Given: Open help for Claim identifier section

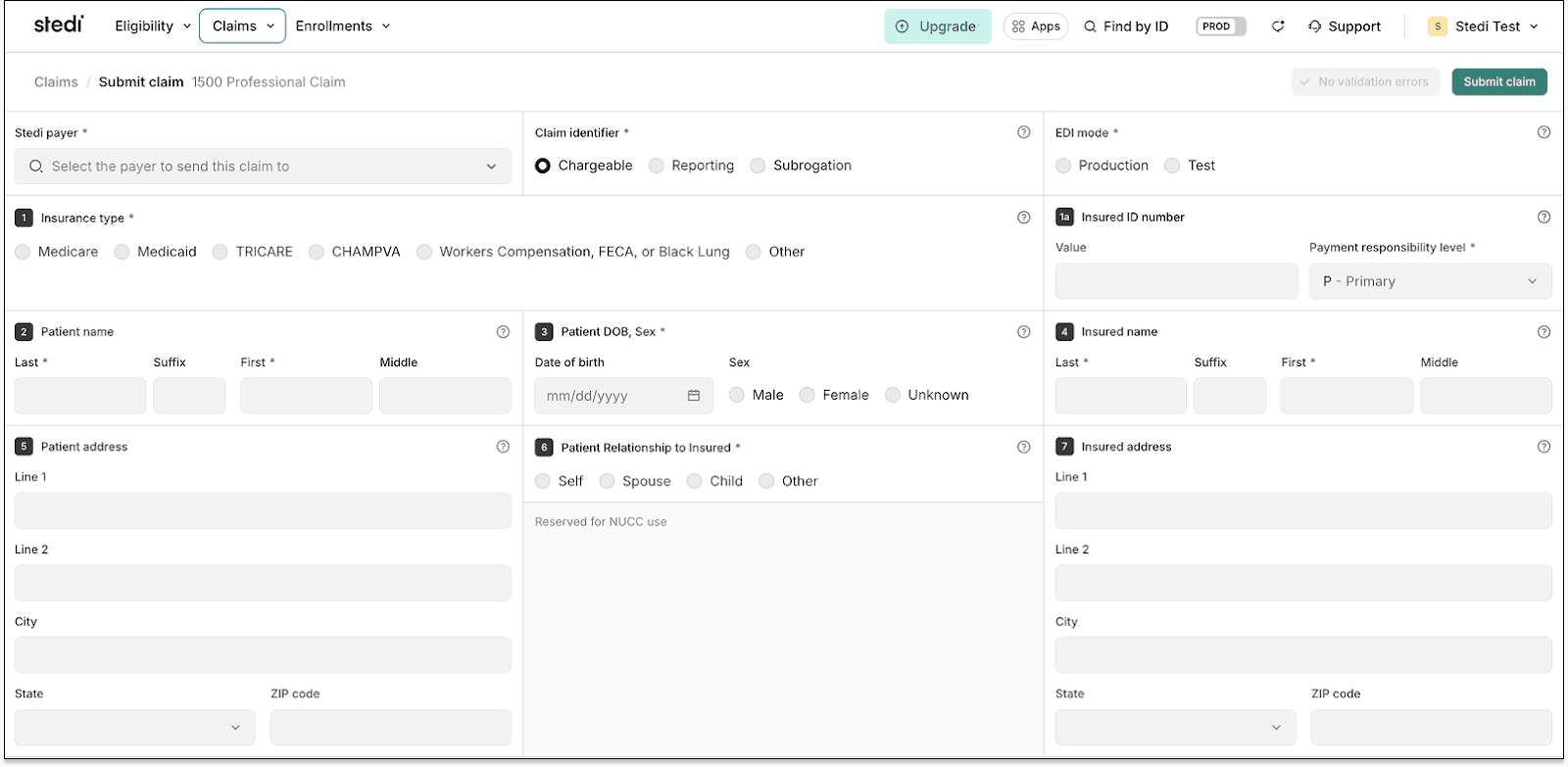Looking at the screenshot, I should pyautogui.click(x=1024, y=132).
